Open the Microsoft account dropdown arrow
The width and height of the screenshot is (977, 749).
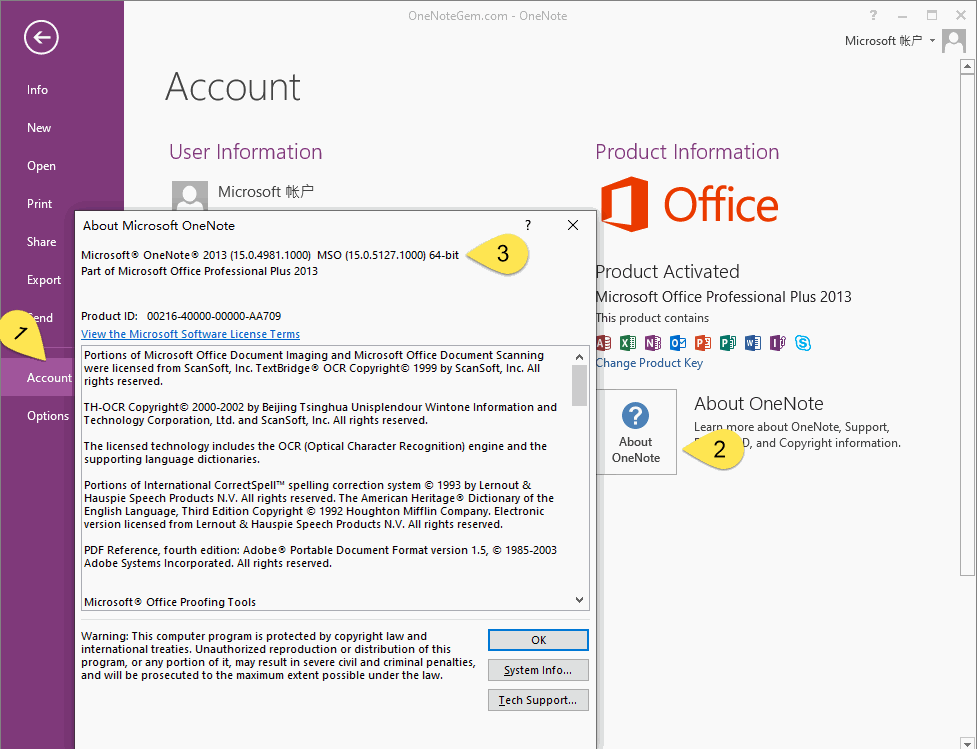[932, 41]
